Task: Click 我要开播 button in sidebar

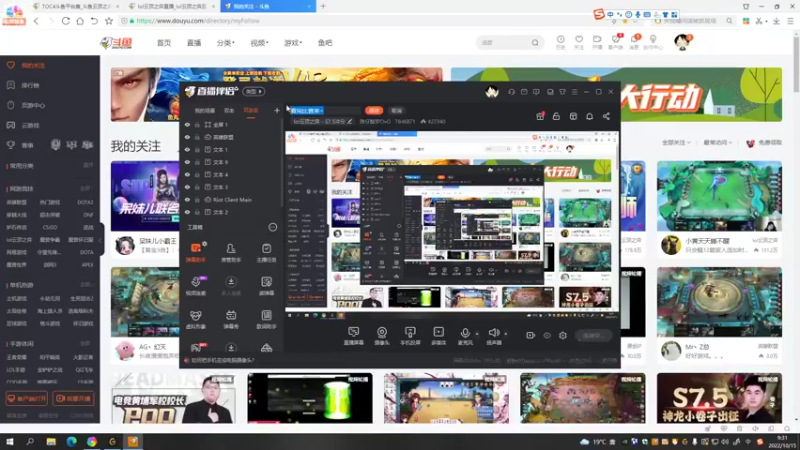Action: pos(73,398)
